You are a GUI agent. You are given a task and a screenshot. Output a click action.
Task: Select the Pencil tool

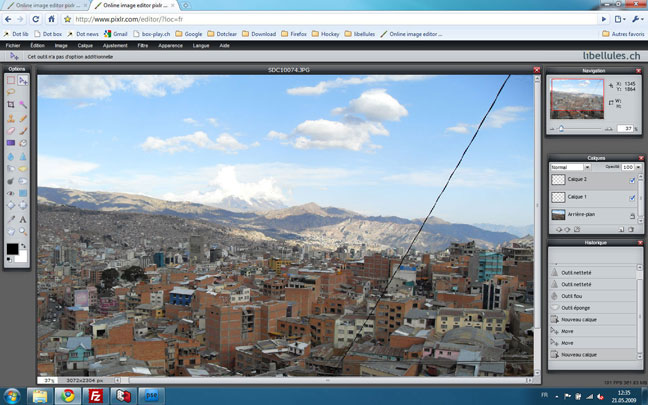23,119
